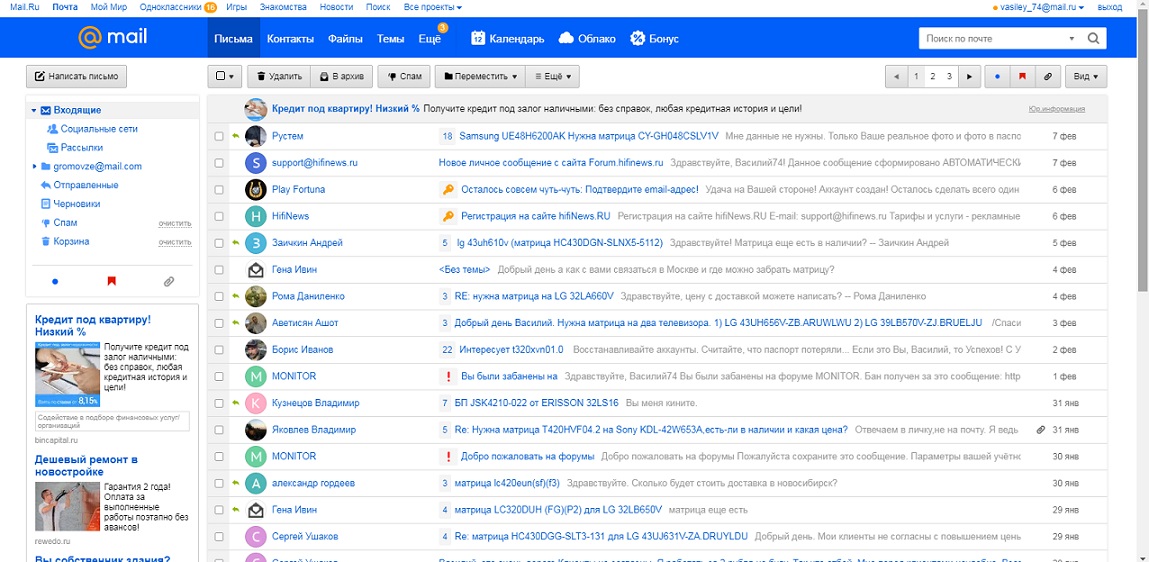Click exclamation icon on 'Вы были забанены на'
Screen dimensions: 1149x562
pos(448,376)
